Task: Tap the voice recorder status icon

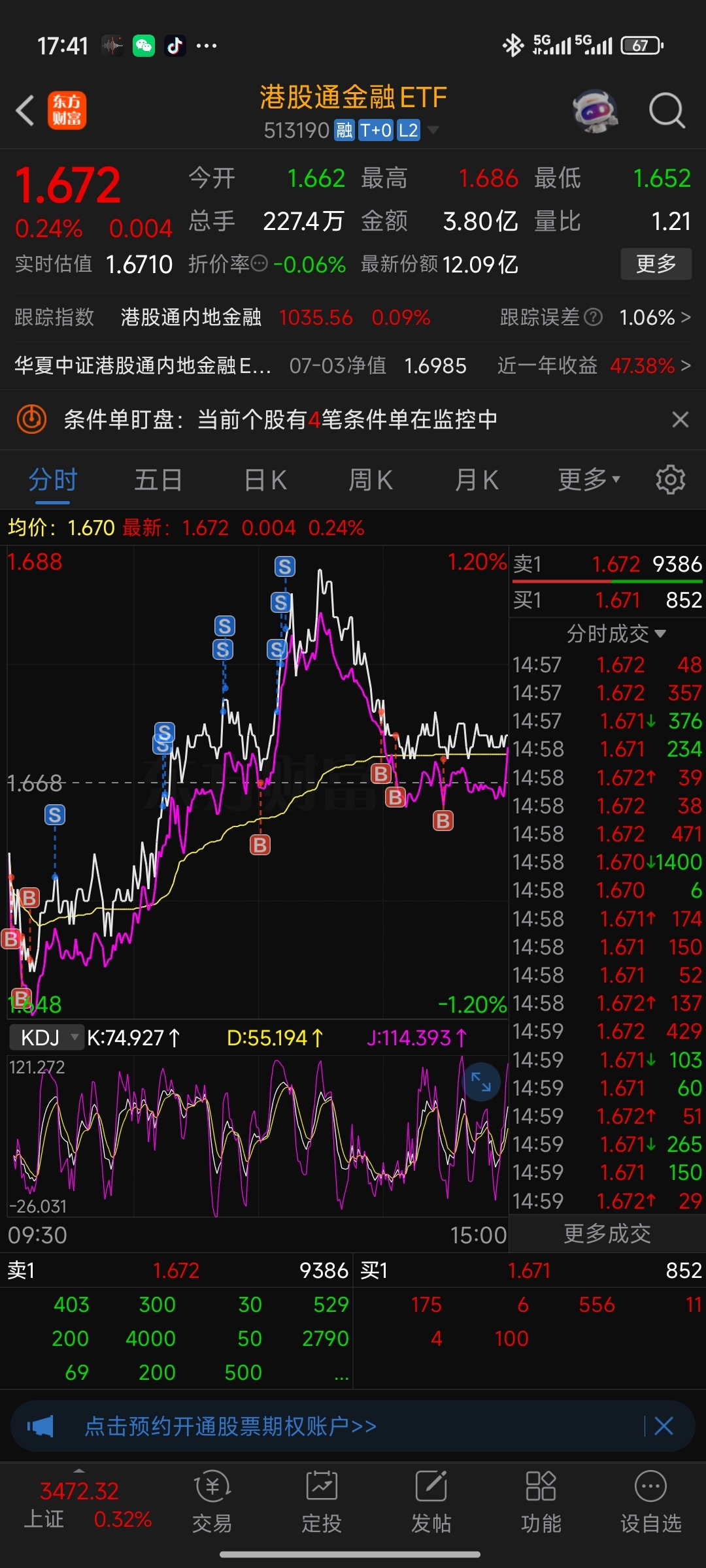Action: tap(112, 46)
